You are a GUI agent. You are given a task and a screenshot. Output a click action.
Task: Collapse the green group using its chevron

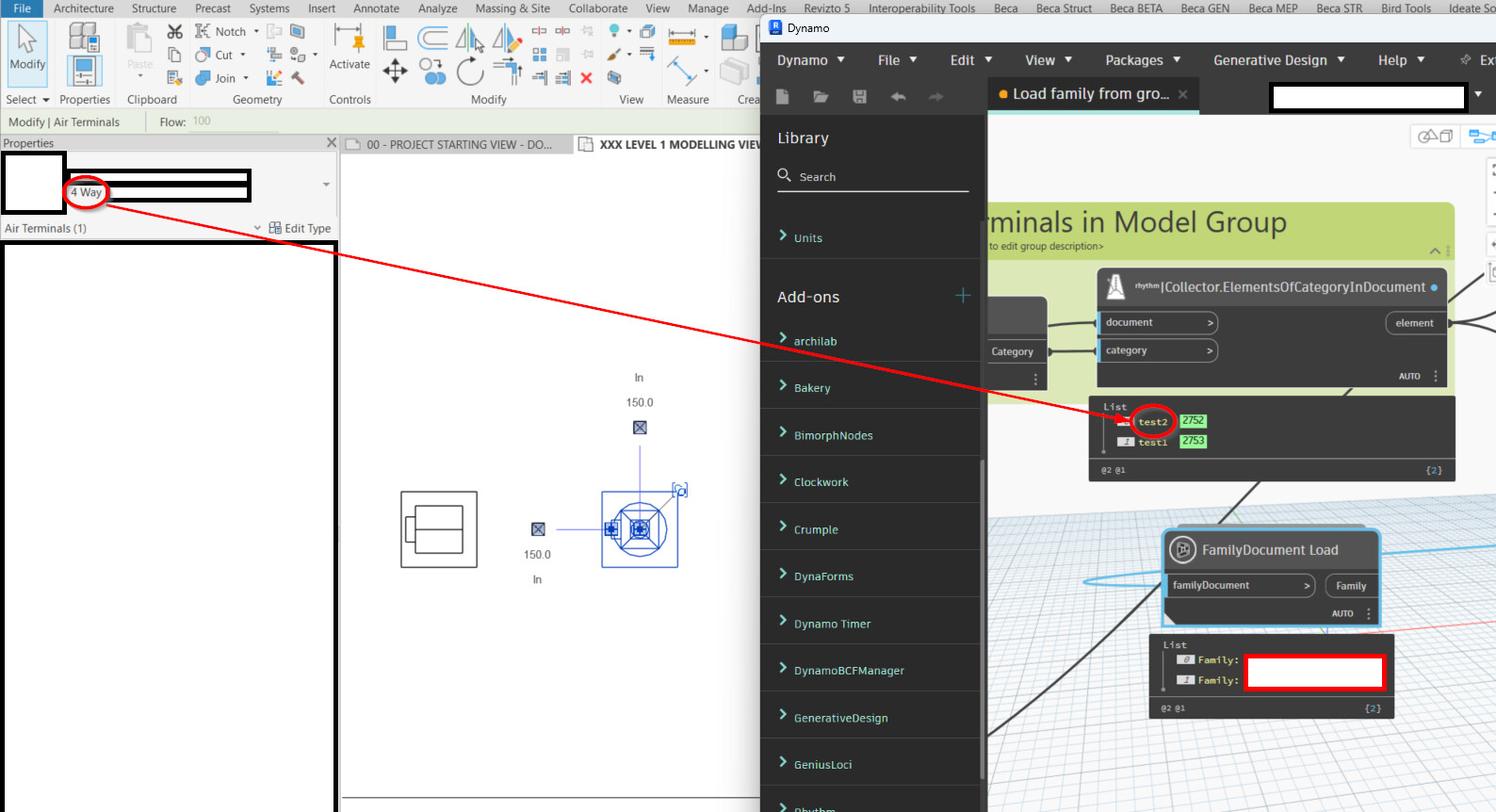pyautogui.click(x=1434, y=251)
